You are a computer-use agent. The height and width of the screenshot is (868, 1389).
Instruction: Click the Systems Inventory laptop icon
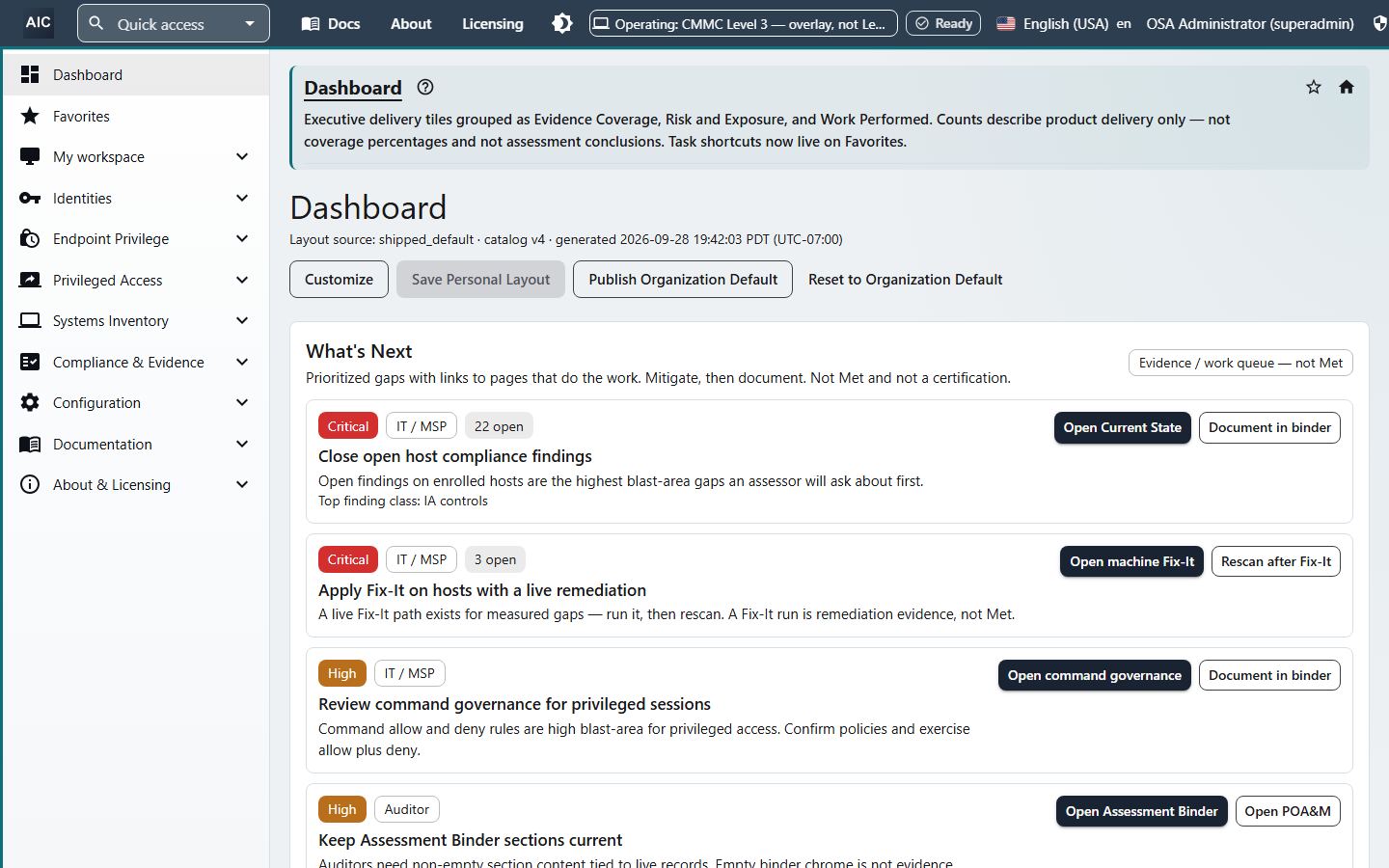(x=30, y=320)
